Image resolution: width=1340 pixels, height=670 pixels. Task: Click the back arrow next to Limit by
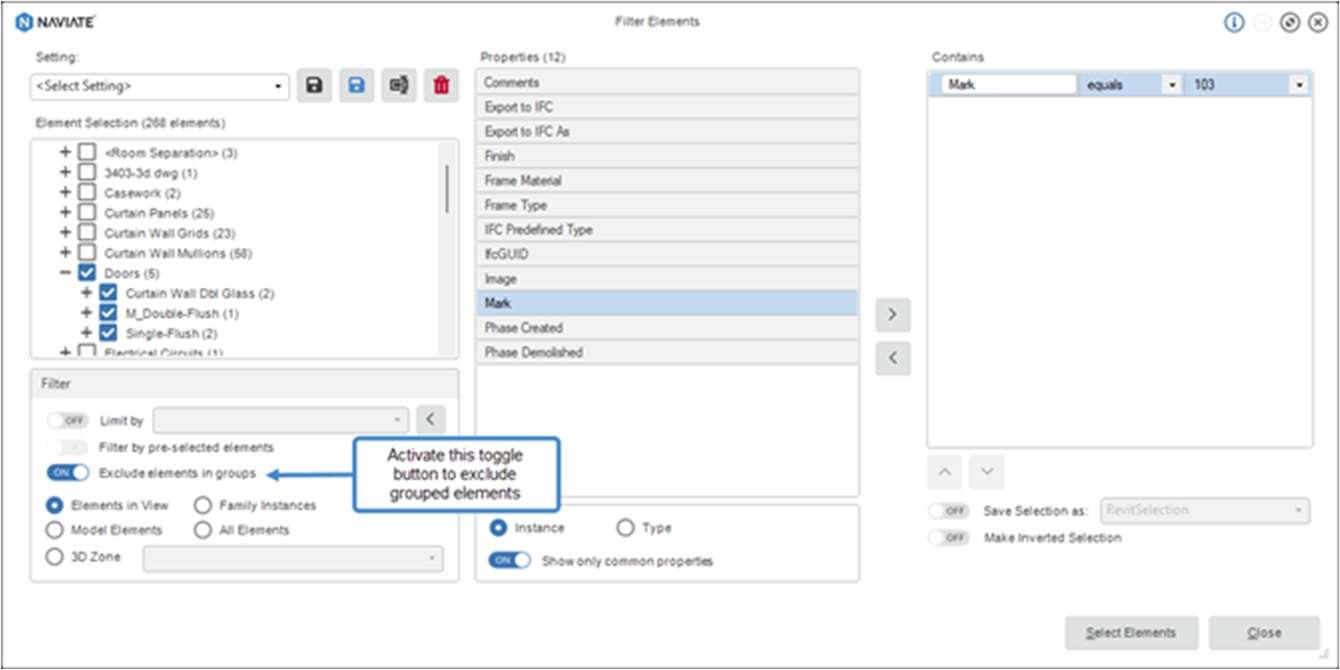point(430,420)
